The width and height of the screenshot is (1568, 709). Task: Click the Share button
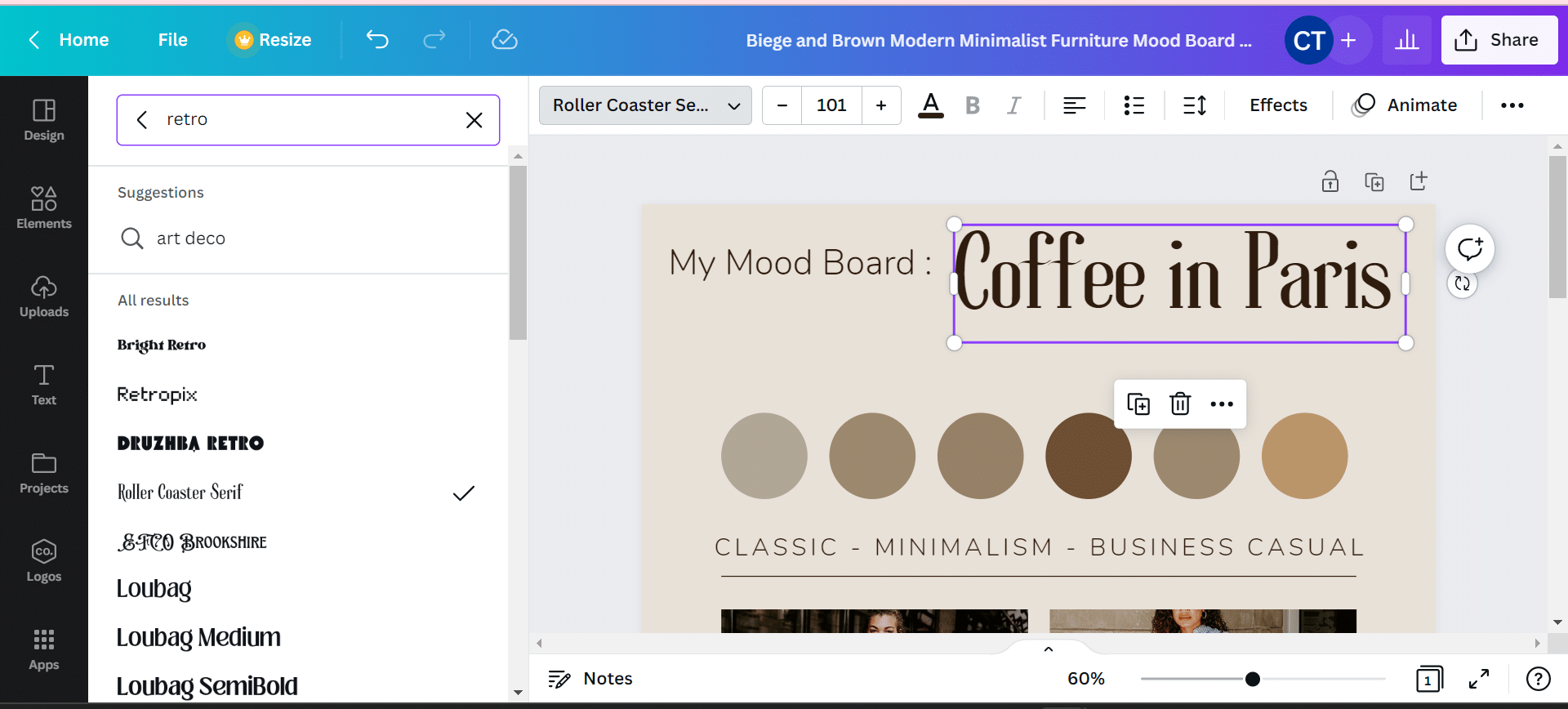[1499, 40]
